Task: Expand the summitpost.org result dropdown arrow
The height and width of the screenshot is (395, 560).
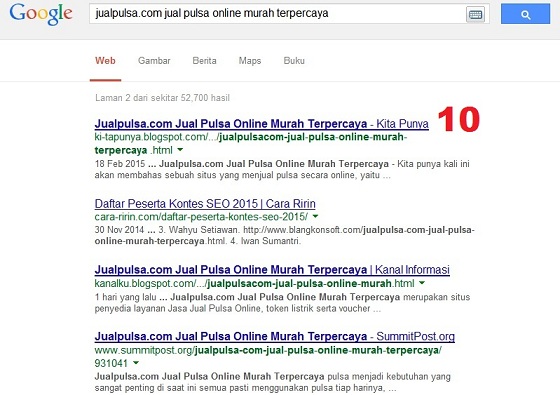Action: pos(136,363)
